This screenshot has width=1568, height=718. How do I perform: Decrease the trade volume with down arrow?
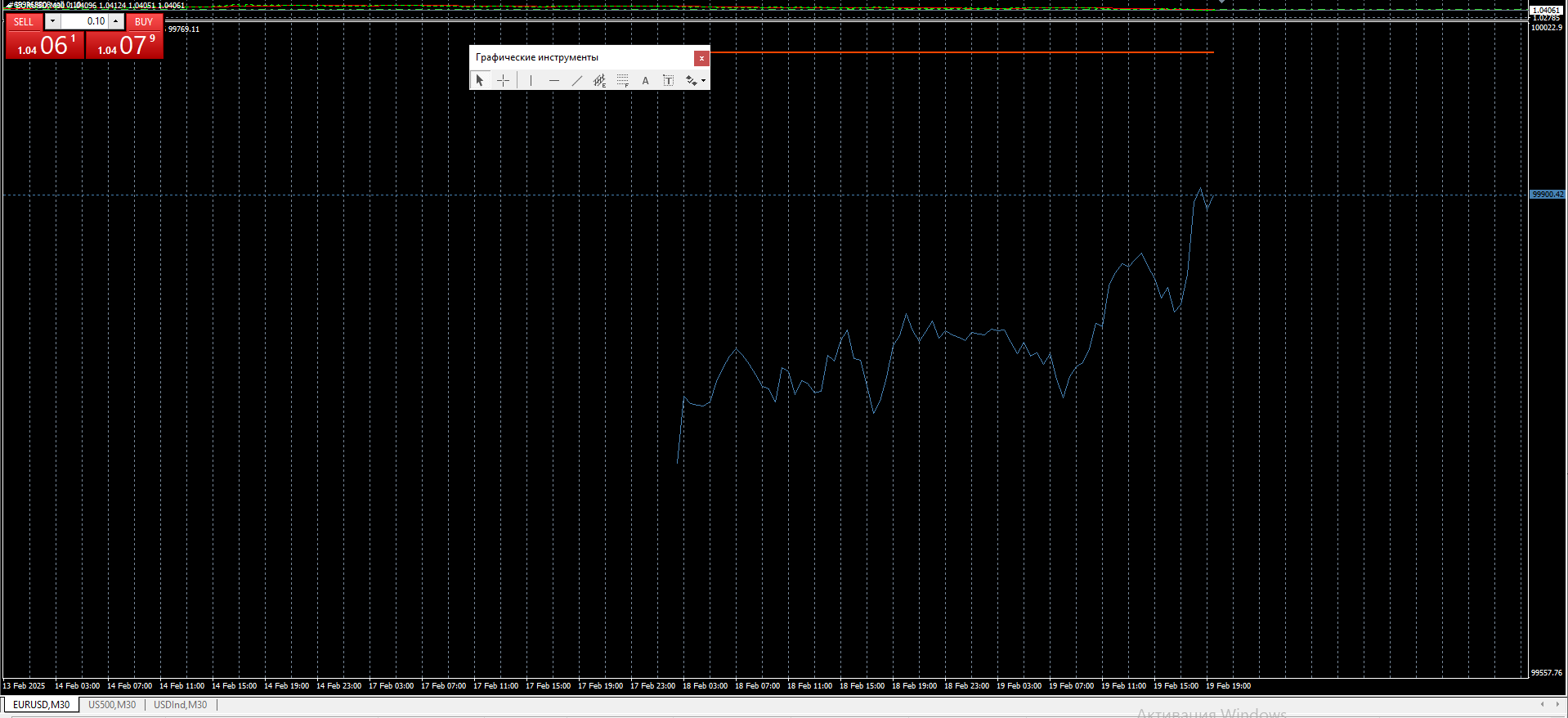pyautogui.click(x=52, y=21)
